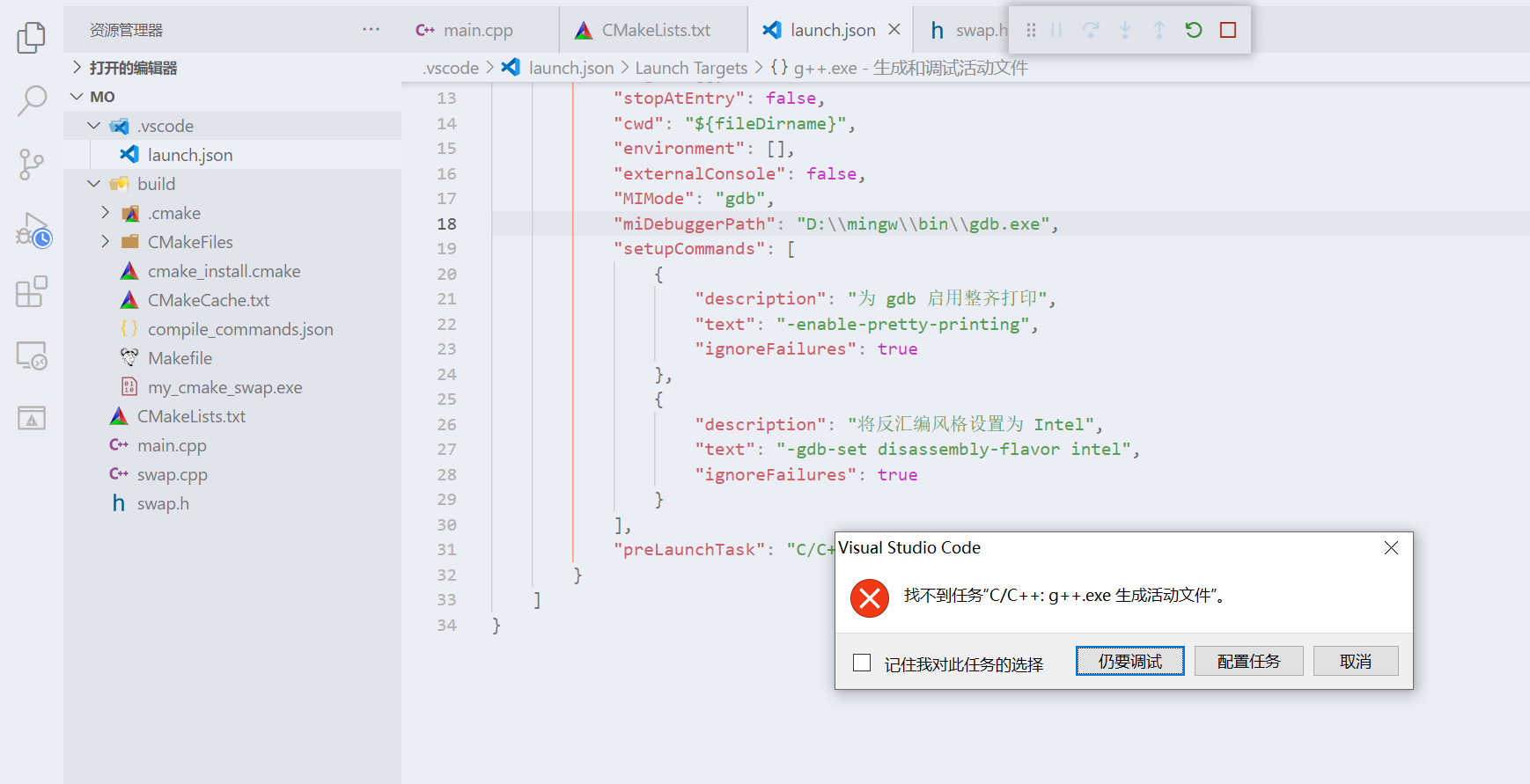Image resolution: width=1530 pixels, height=784 pixels.
Task: Collapse the .vscode folder
Action: click(232, 126)
